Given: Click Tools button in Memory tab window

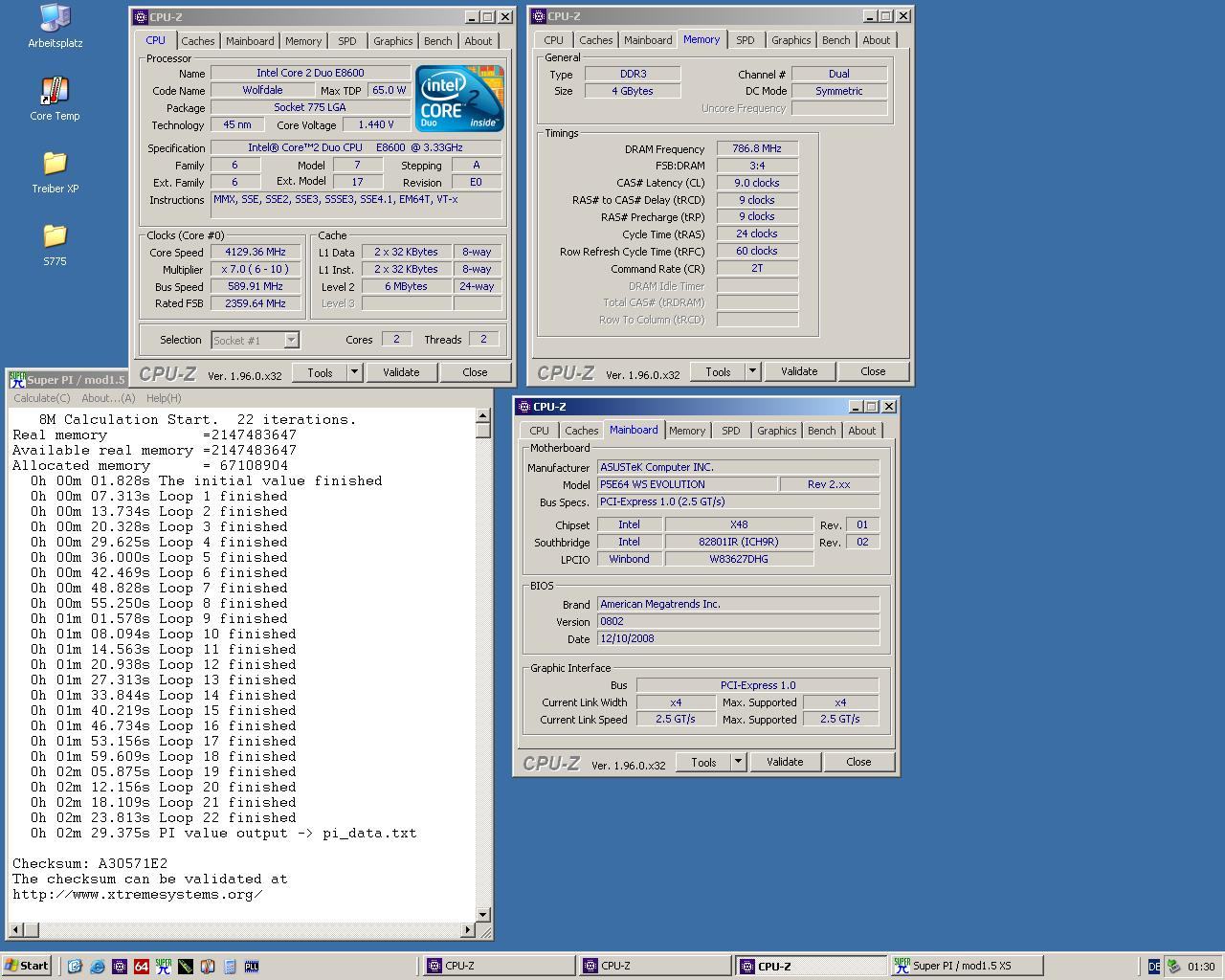Looking at the screenshot, I should (x=718, y=371).
